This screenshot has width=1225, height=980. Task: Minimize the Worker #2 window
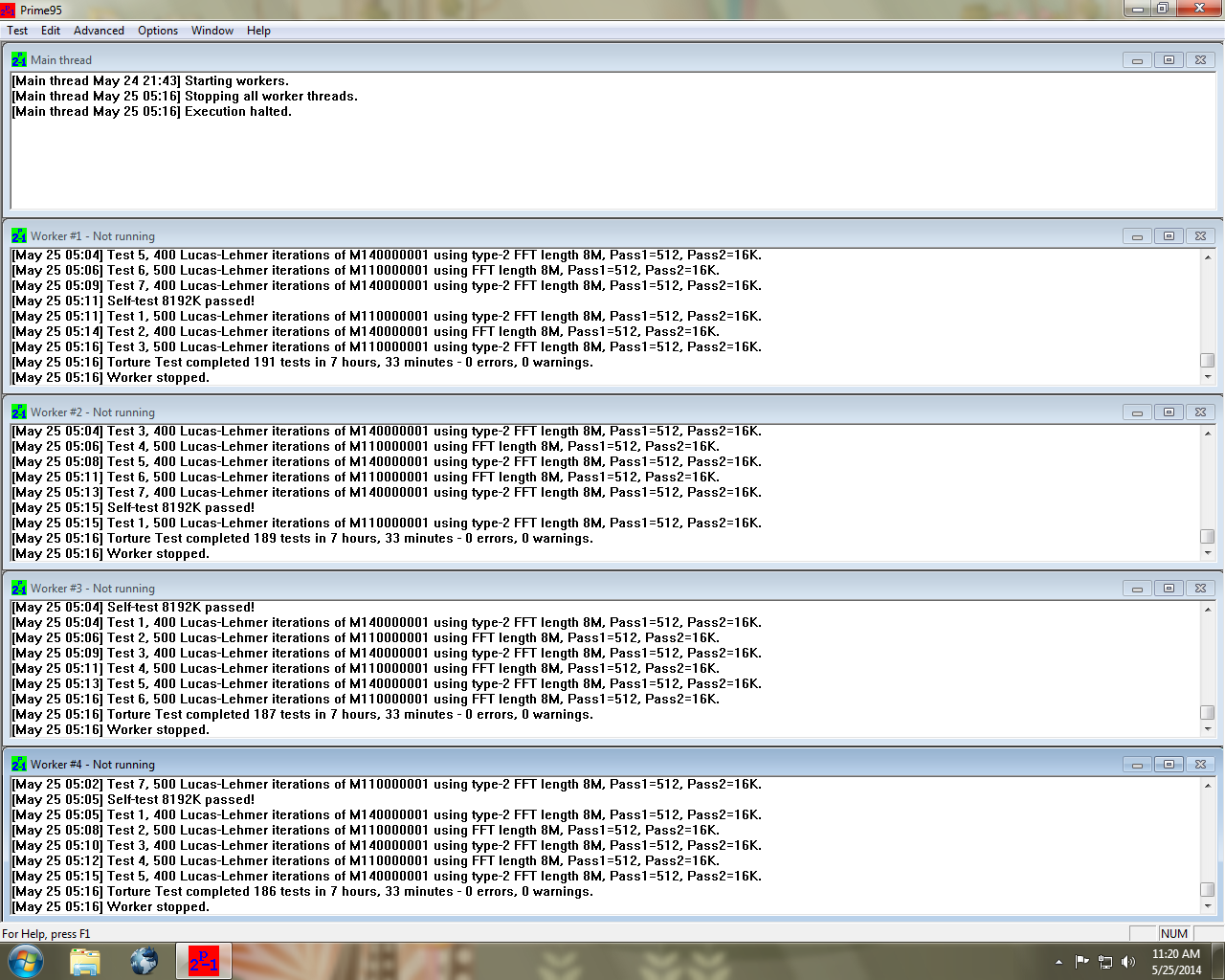(x=1137, y=412)
